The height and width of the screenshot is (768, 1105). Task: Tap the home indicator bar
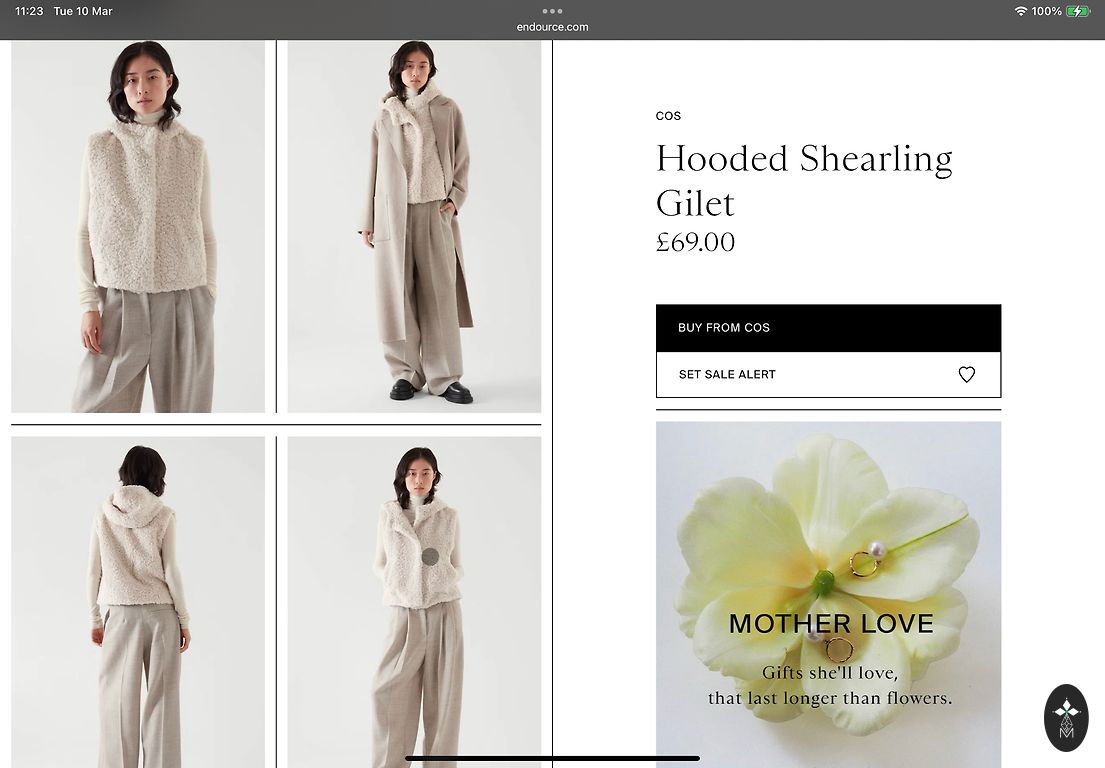click(552, 758)
